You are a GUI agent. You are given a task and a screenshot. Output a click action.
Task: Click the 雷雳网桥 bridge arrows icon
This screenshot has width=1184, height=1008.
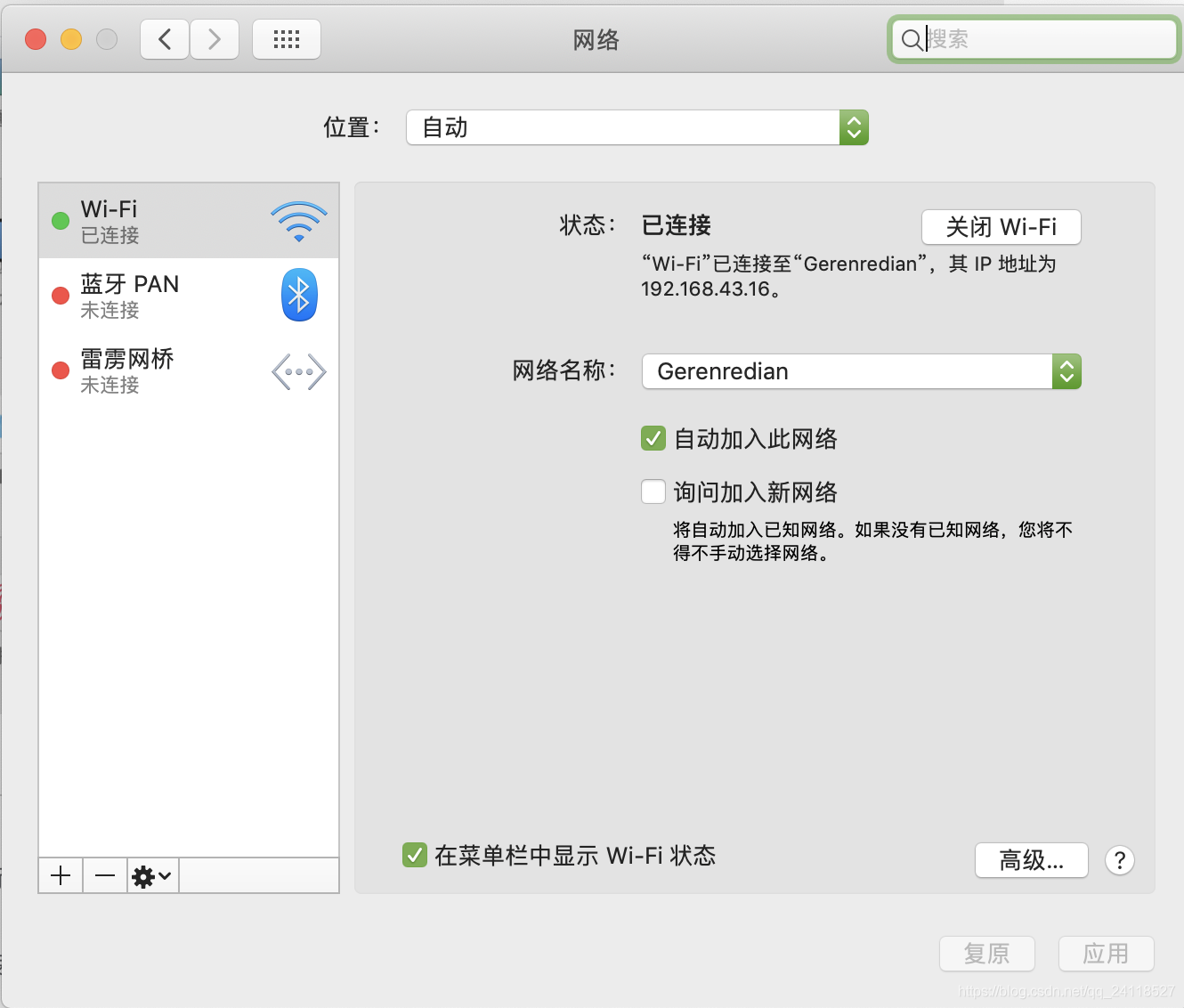pyautogui.click(x=299, y=372)
